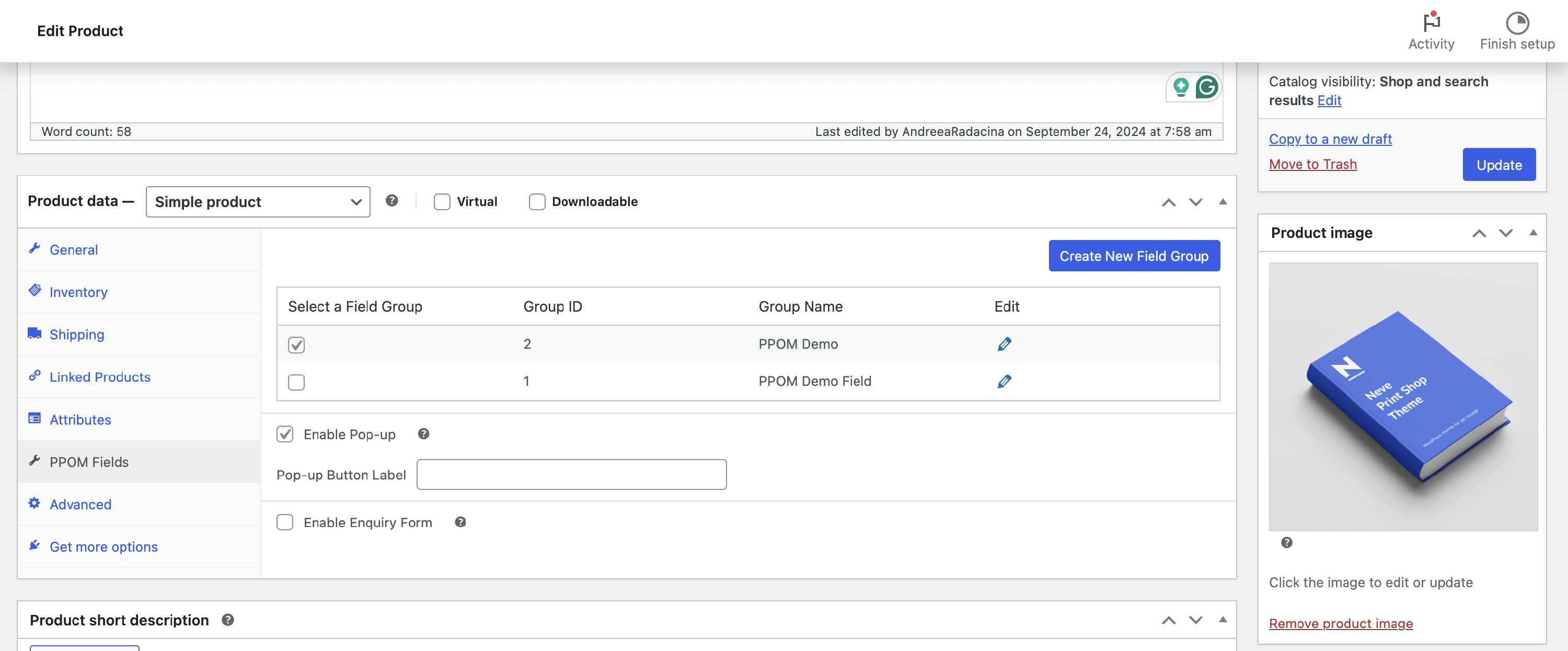Open the Activity flag icon
Screen dimensions: 1568x651
coord(1431,23)
